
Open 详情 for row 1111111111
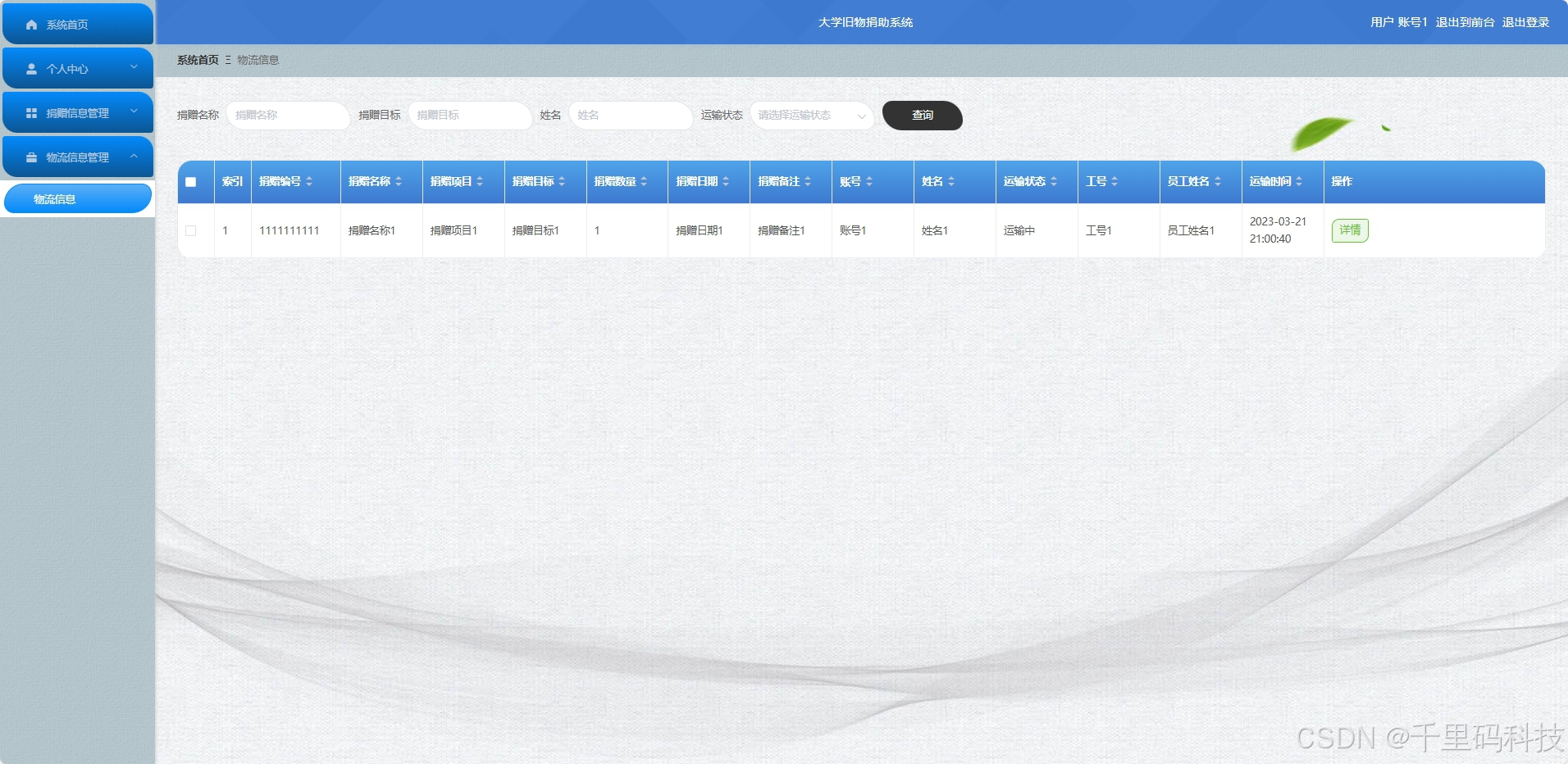coord(1350,230)
